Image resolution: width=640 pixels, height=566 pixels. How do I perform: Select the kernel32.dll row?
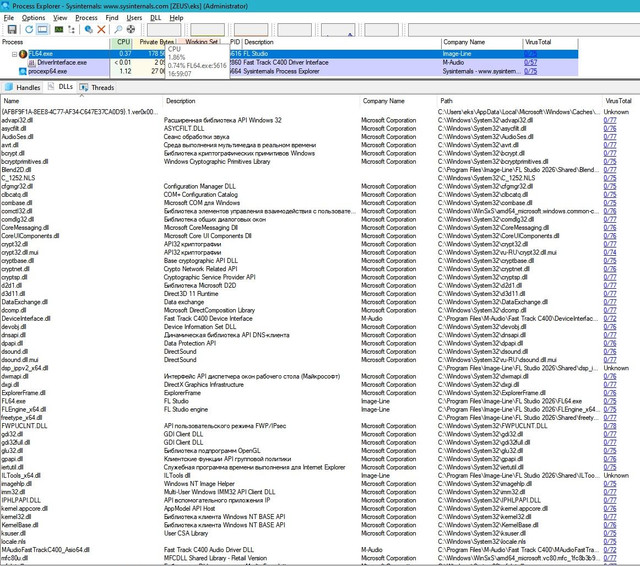pyautogui.click(x=320, y=517)
